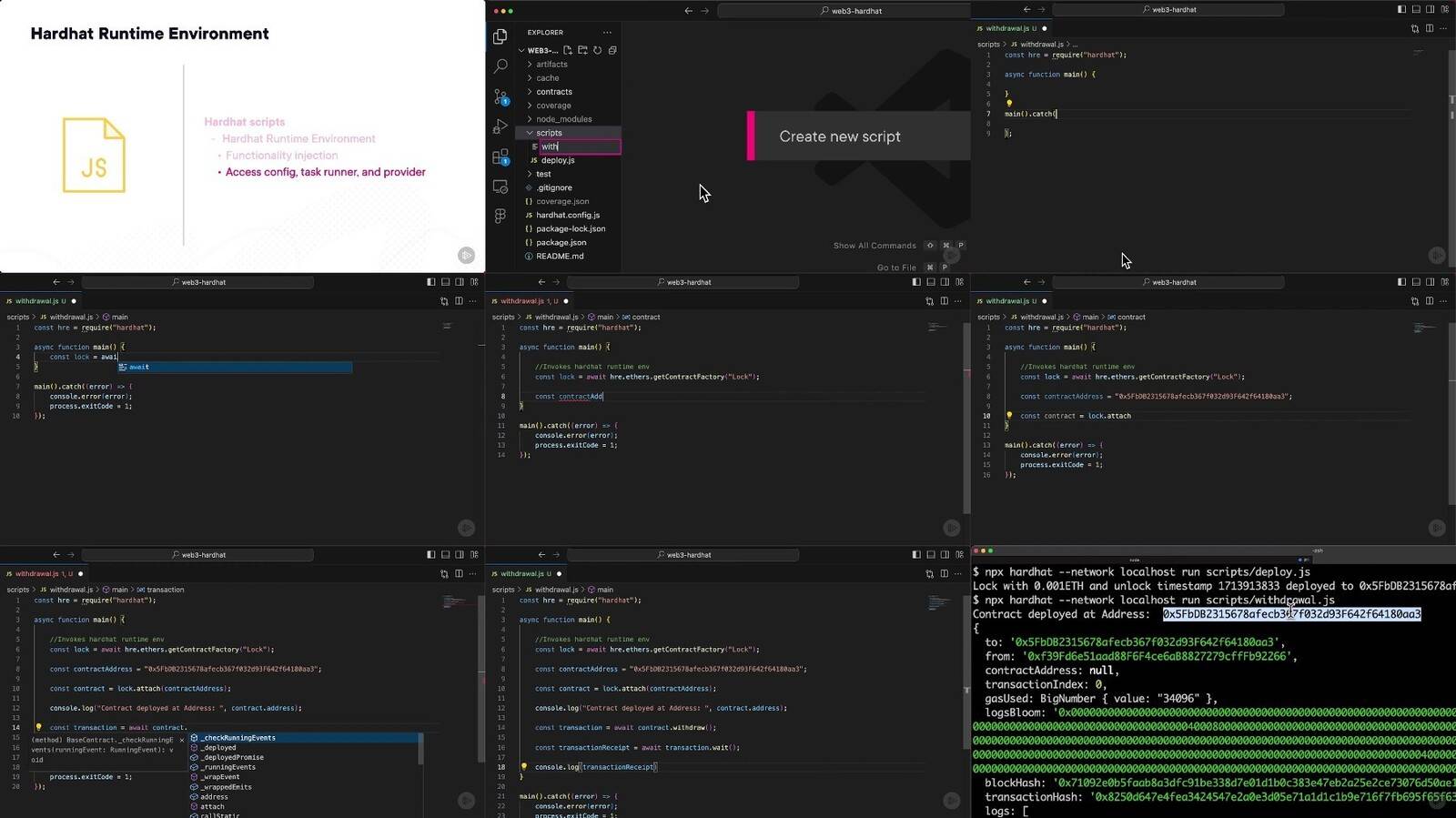This screenshot has height=818, width=1456.
Task: Open explorer Views and More Actions ellipsis
Action: tap(607, 32)
